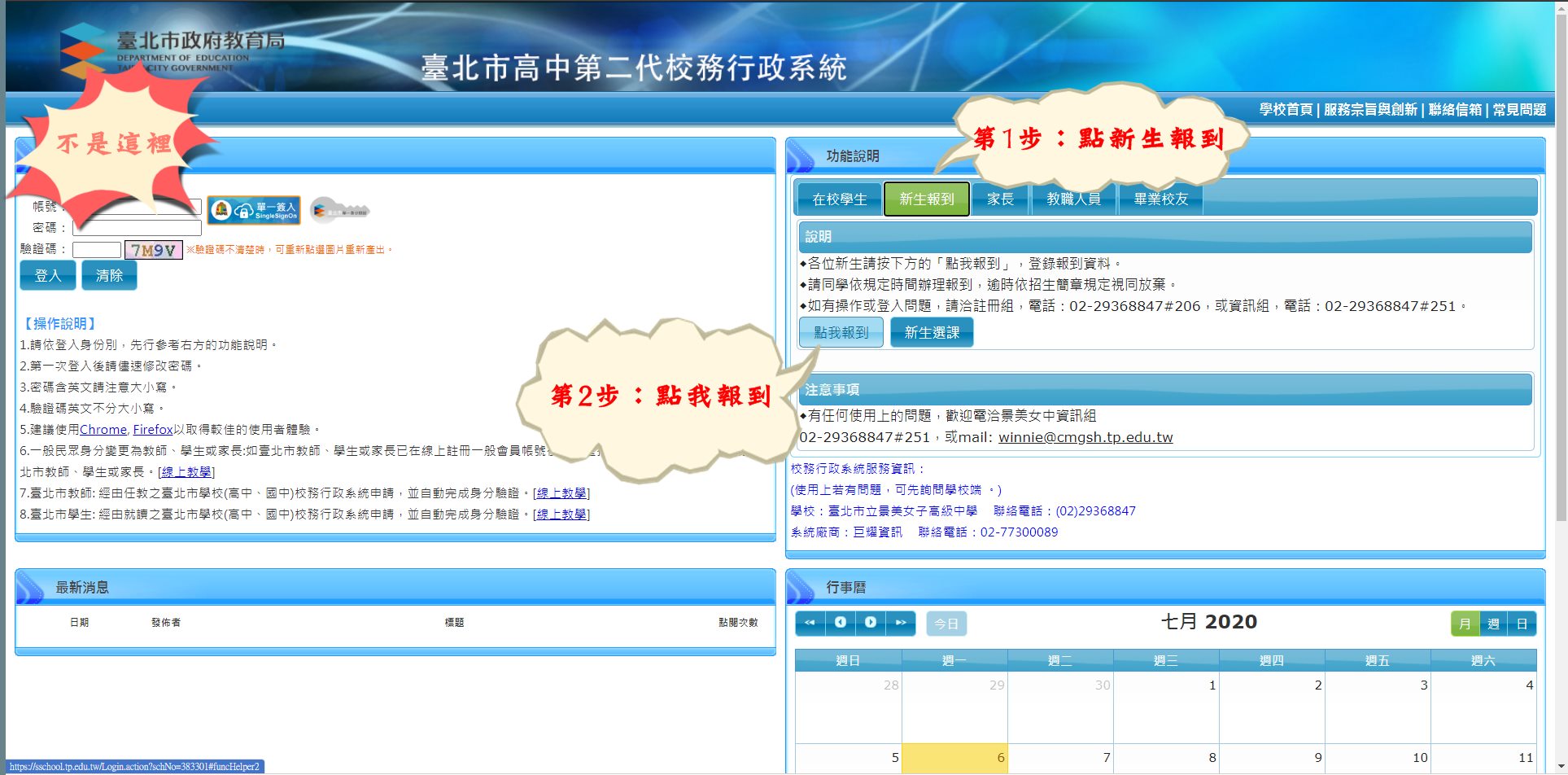Select the 新生報到 tab
The height and width of the screenshot is (775, 1568).
[926, 199]
